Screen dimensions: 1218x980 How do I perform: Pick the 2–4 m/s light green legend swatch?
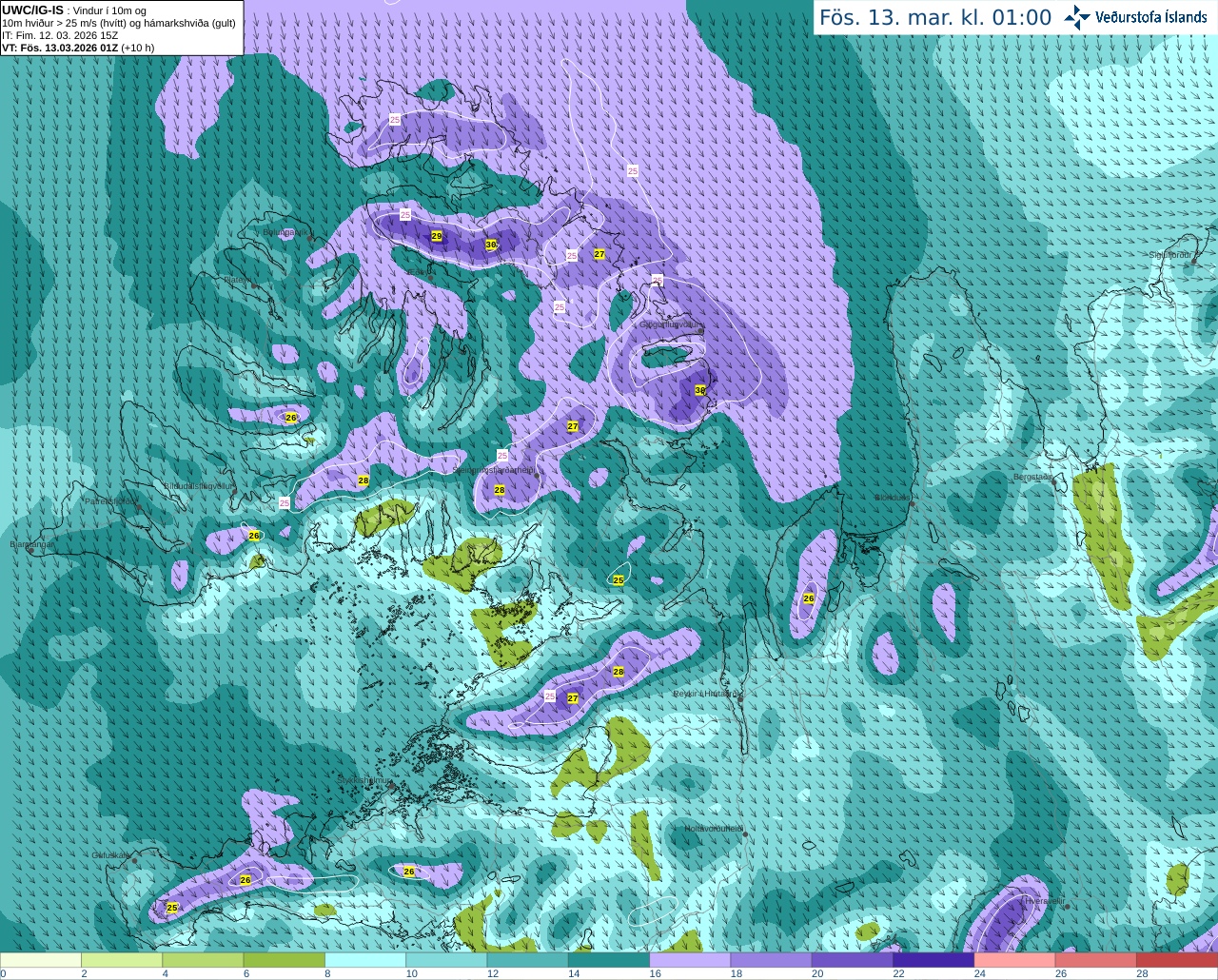pyautogui.click(x=122, y=960)
